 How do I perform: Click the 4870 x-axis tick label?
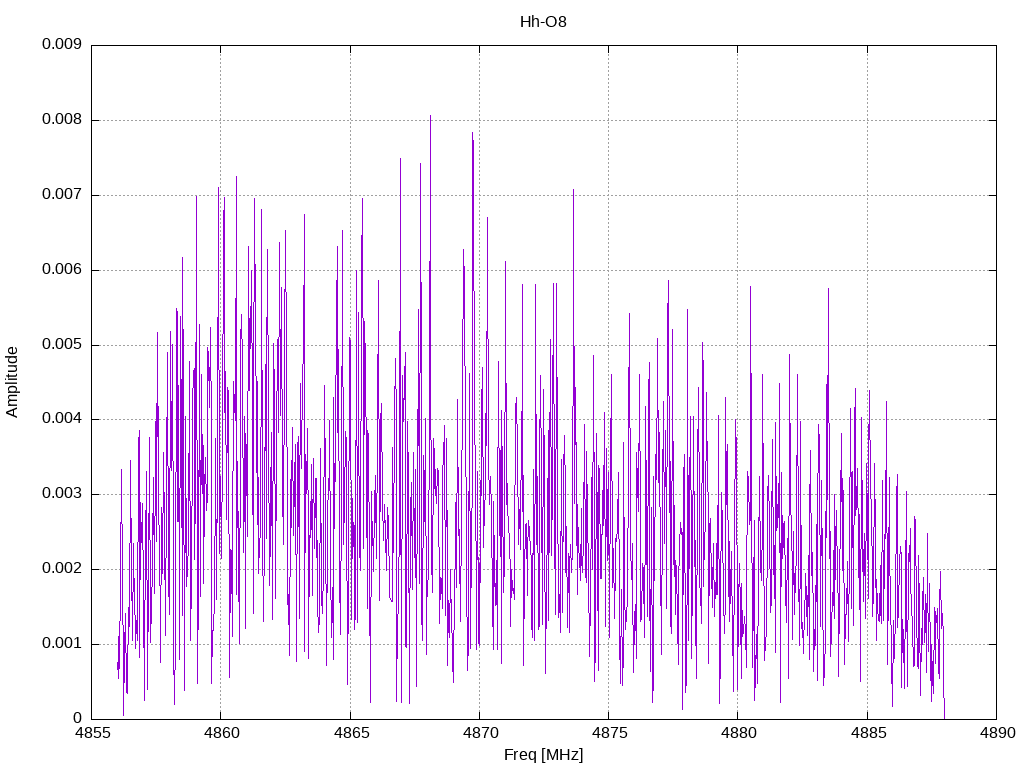[479, 733]
